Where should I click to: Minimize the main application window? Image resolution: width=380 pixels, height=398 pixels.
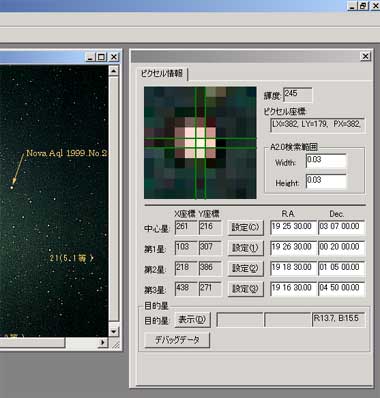pyautogui.click(x=353, y=6)
